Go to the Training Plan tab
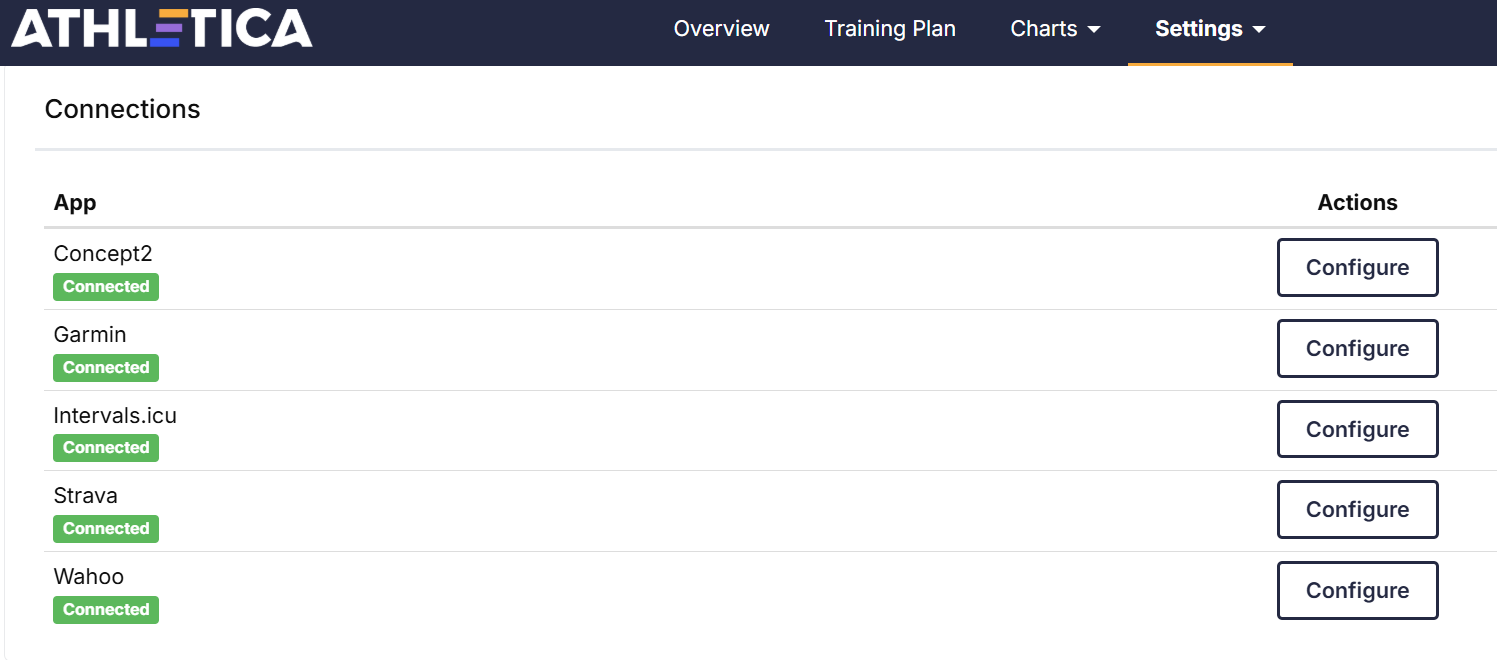This screenshot has height=660, width=1497. 890,29
